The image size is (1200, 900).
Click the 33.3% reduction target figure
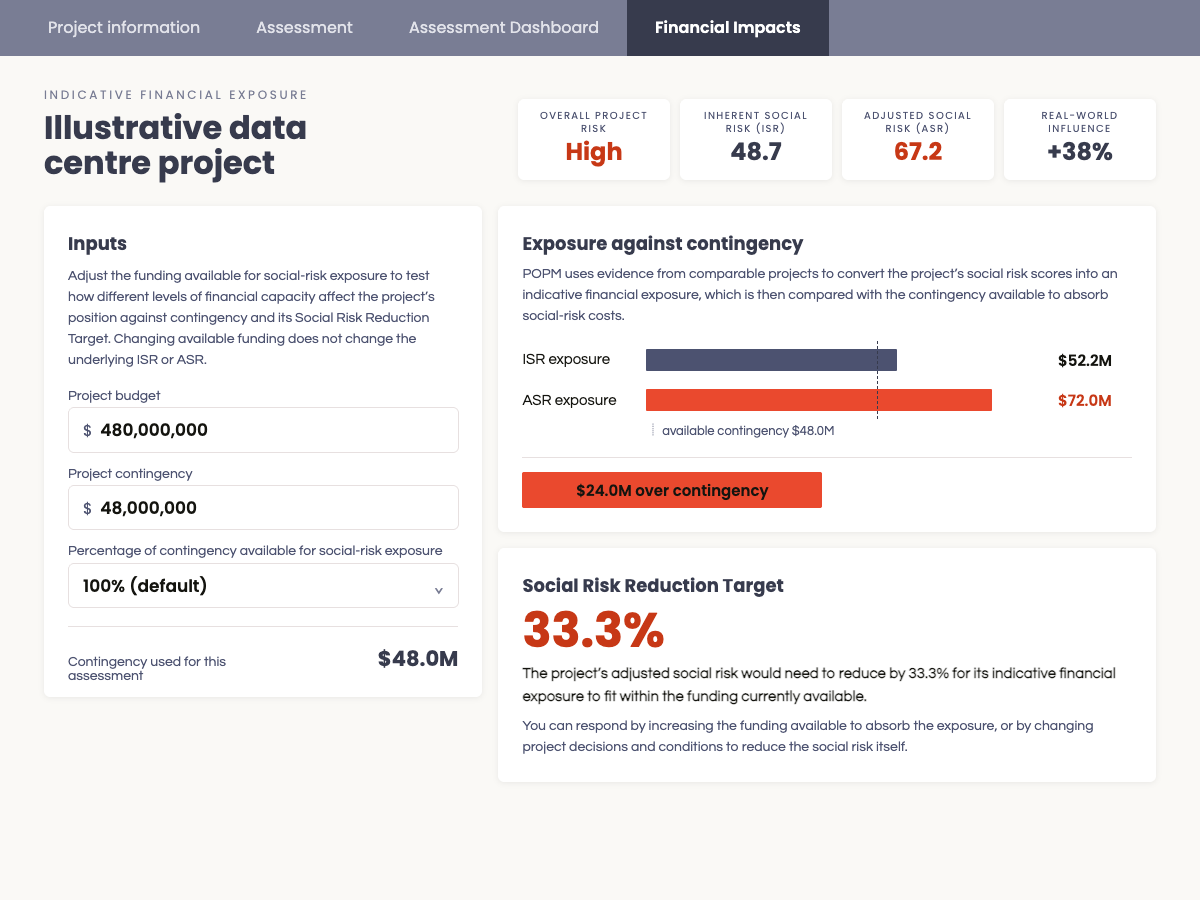point(593,630)
